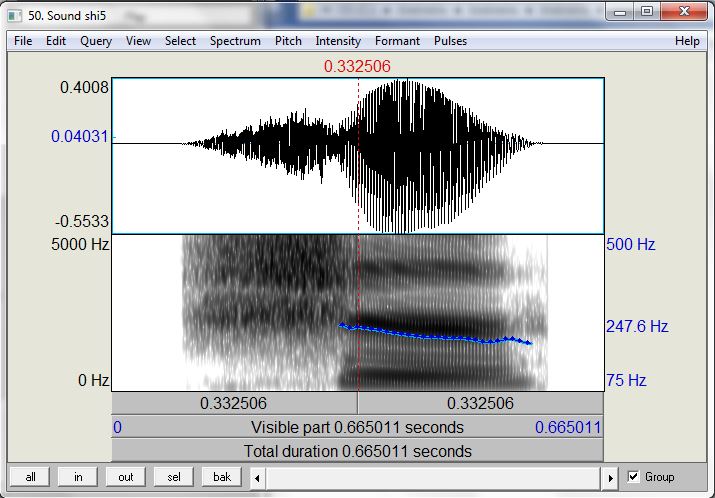Minimize the Sound shi5 window
The height and width of the screenshot is (498, 715).
pos(620,12)
